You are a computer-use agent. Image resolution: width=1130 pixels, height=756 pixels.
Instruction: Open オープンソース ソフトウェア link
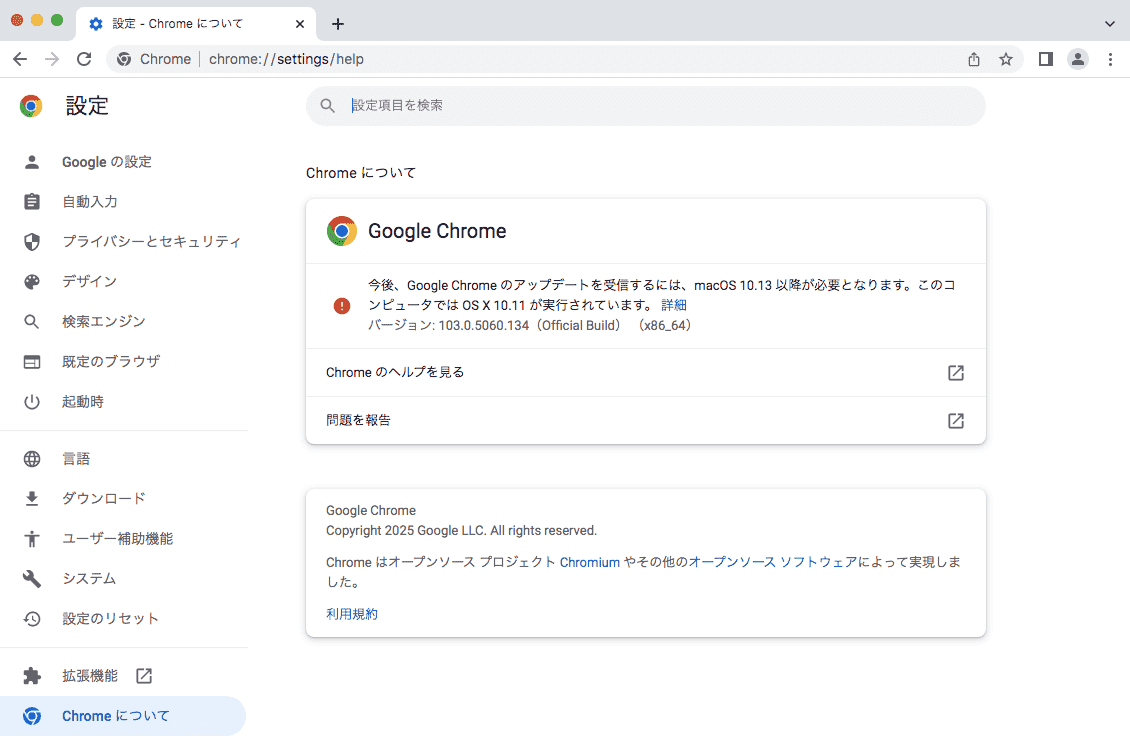pos(773,562)
